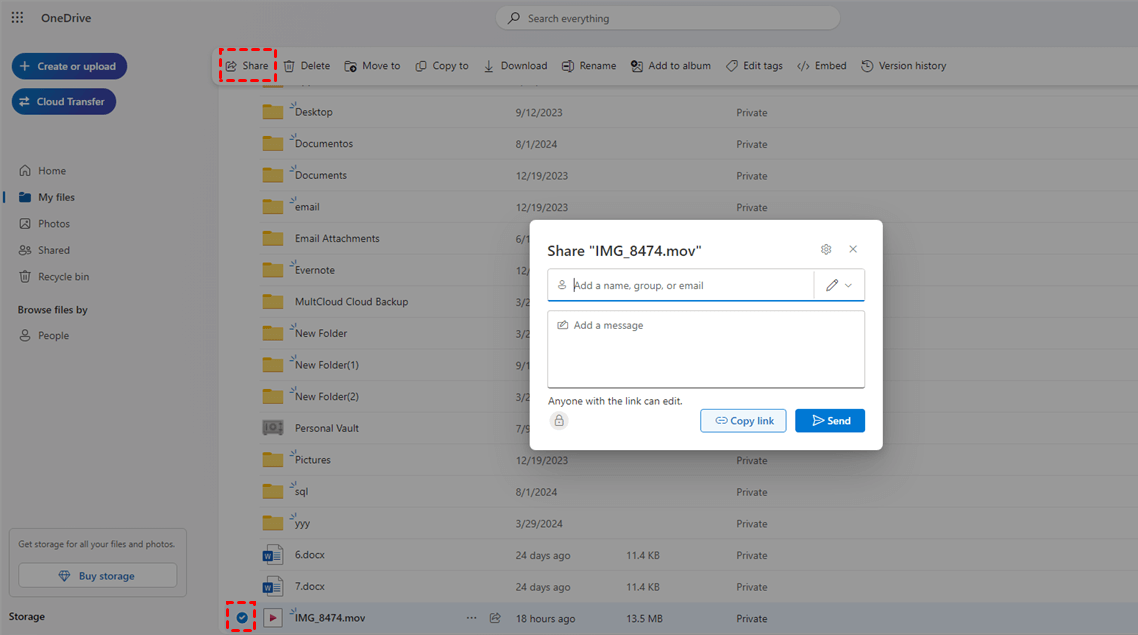Uncheck the IMG_8474.mov selection circle
The width and height of the screenshot is (1138, 635).
pos(242,618)
